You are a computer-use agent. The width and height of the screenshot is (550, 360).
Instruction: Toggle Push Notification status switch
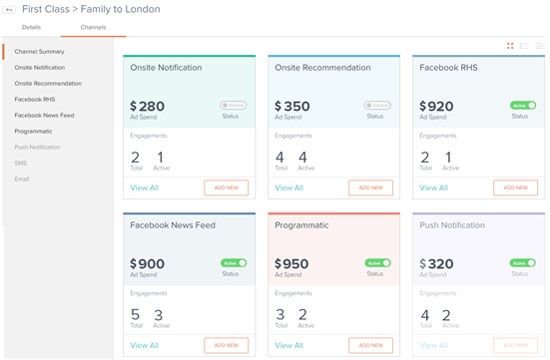click(523, 263)
